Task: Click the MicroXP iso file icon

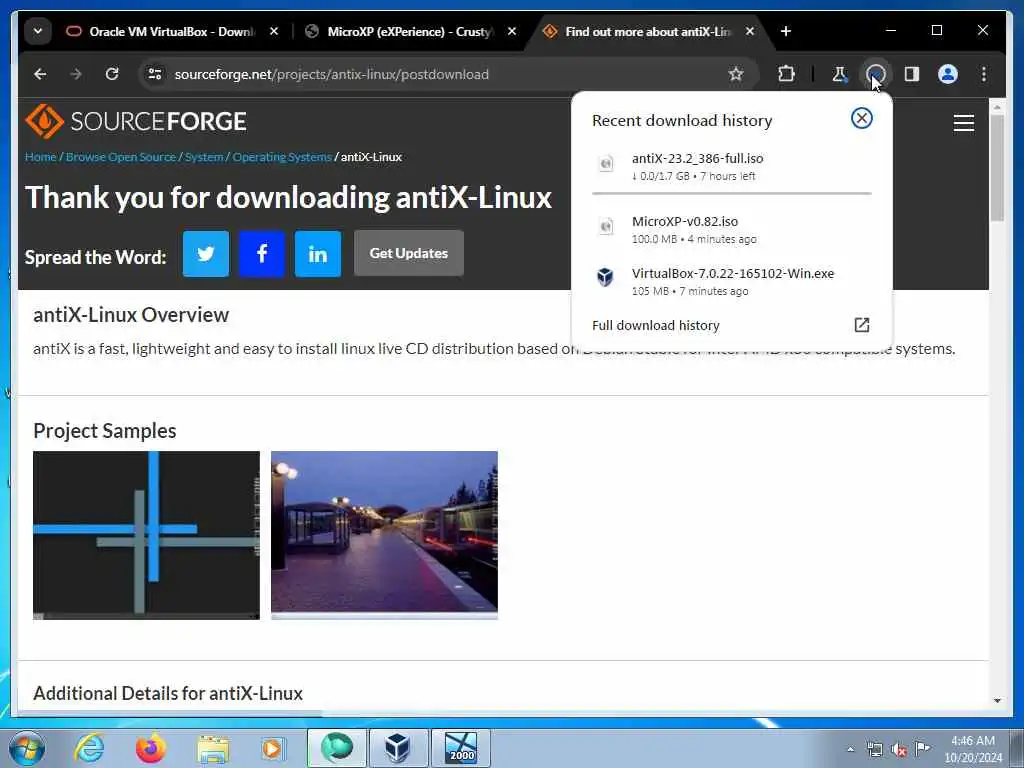Action: [x=605, y=226]
